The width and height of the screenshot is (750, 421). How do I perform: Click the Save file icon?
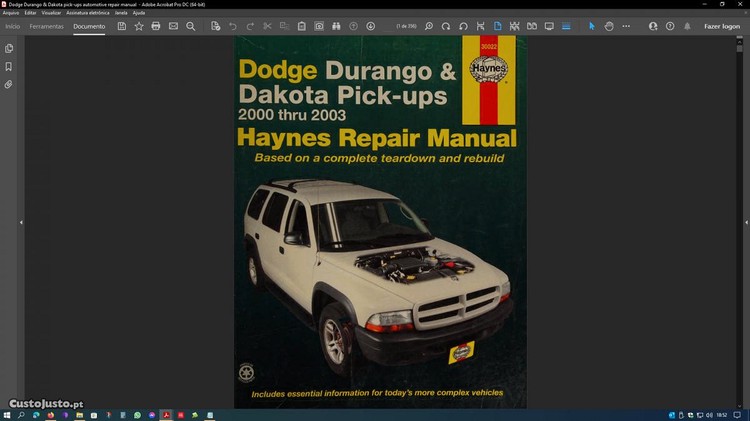click(x=122, y=26)
